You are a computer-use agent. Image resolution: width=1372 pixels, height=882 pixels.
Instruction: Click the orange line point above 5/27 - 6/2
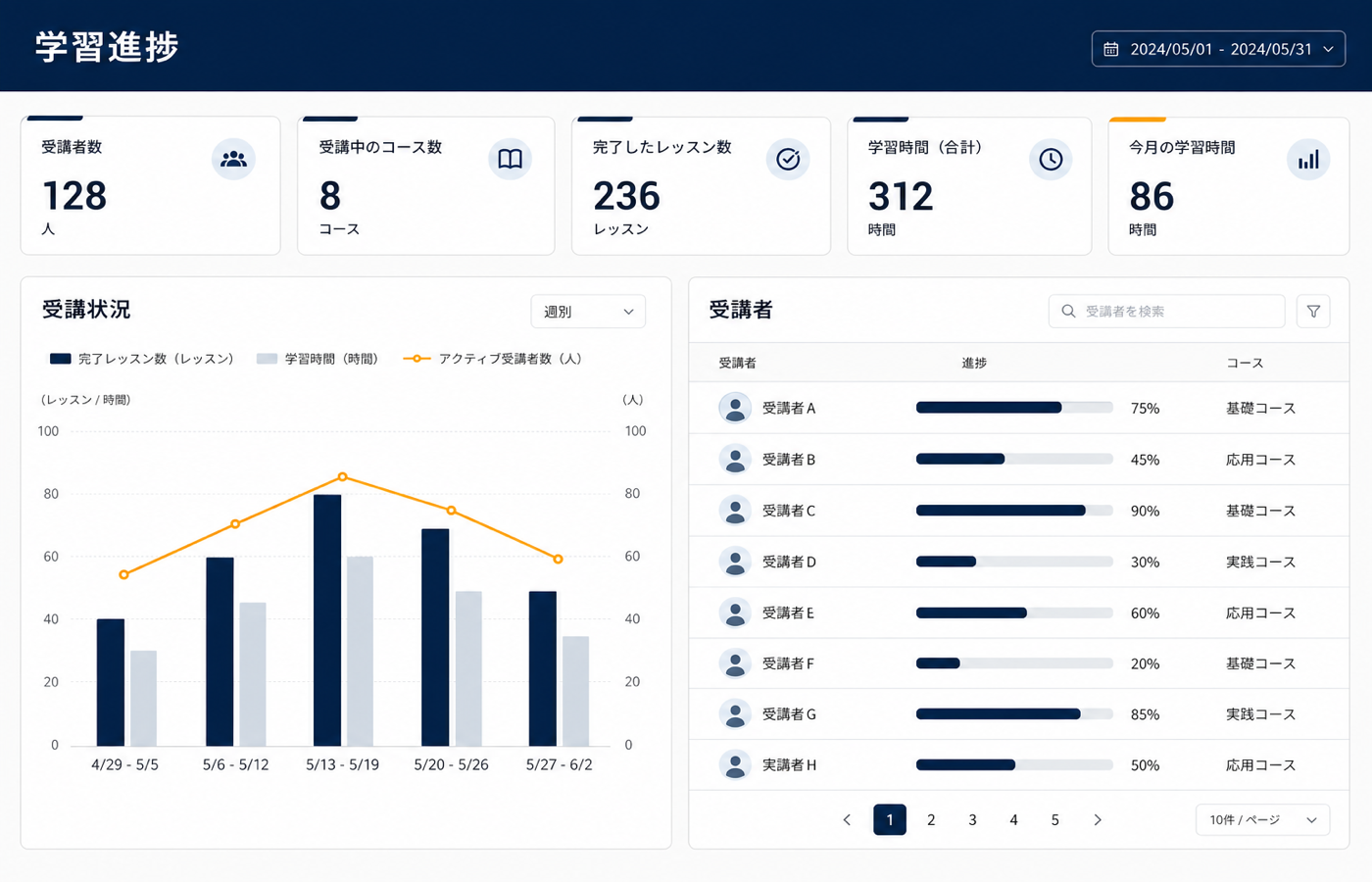tap(558, 559)
